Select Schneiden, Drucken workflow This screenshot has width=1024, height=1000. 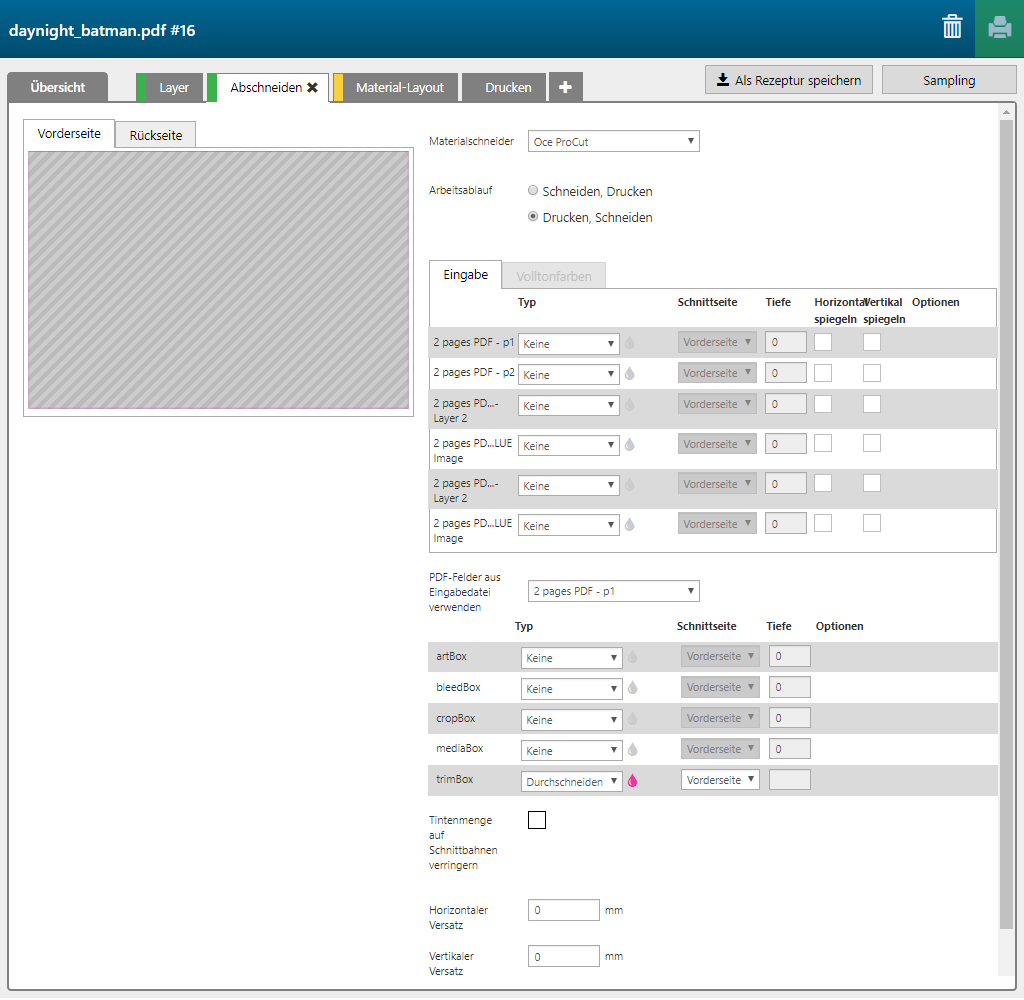[x=533, y=191]
